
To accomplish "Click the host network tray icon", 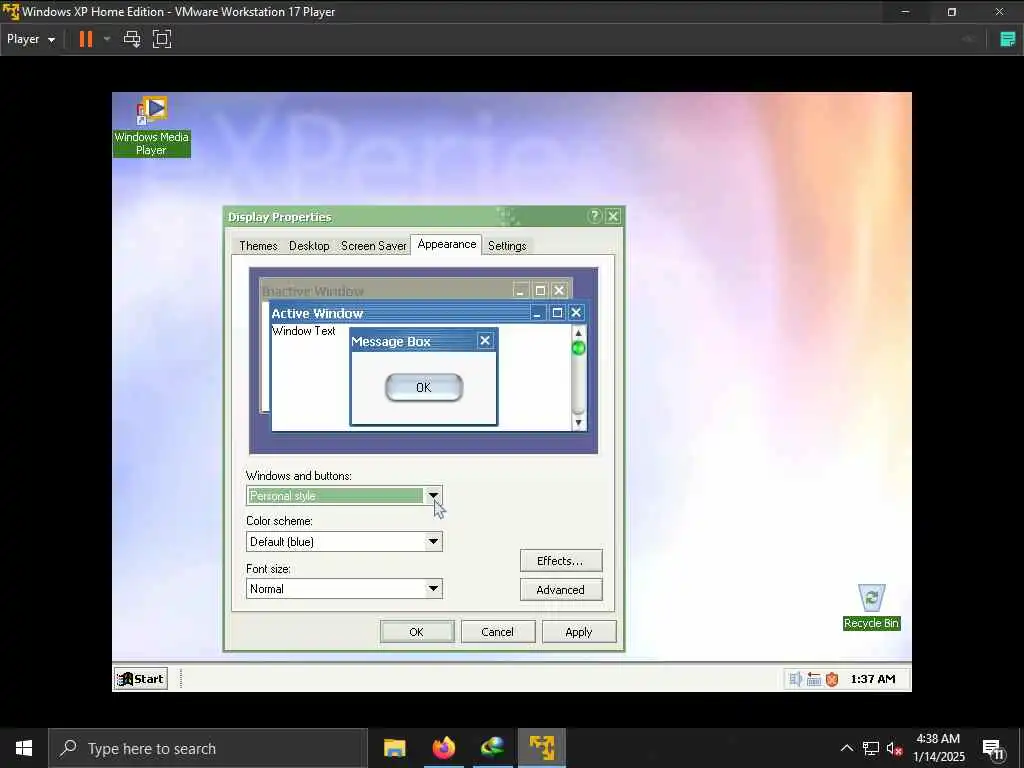I will [871, 748].
